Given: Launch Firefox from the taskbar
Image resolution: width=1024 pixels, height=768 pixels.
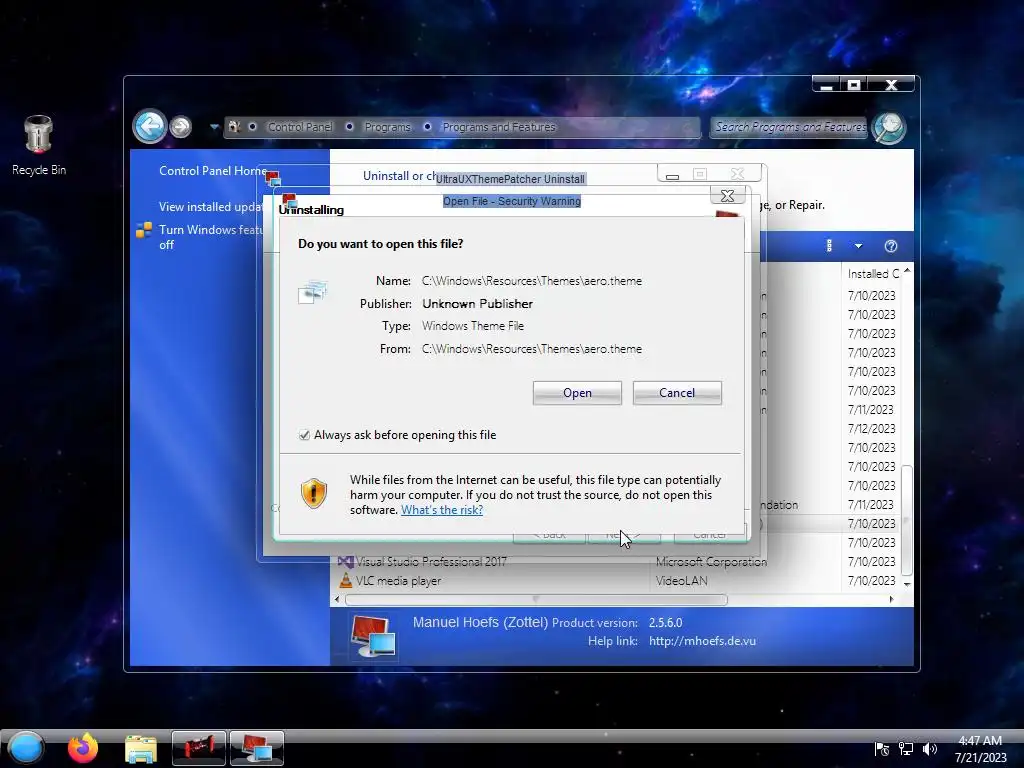Looking at the screenshot, I should (83, 748).
